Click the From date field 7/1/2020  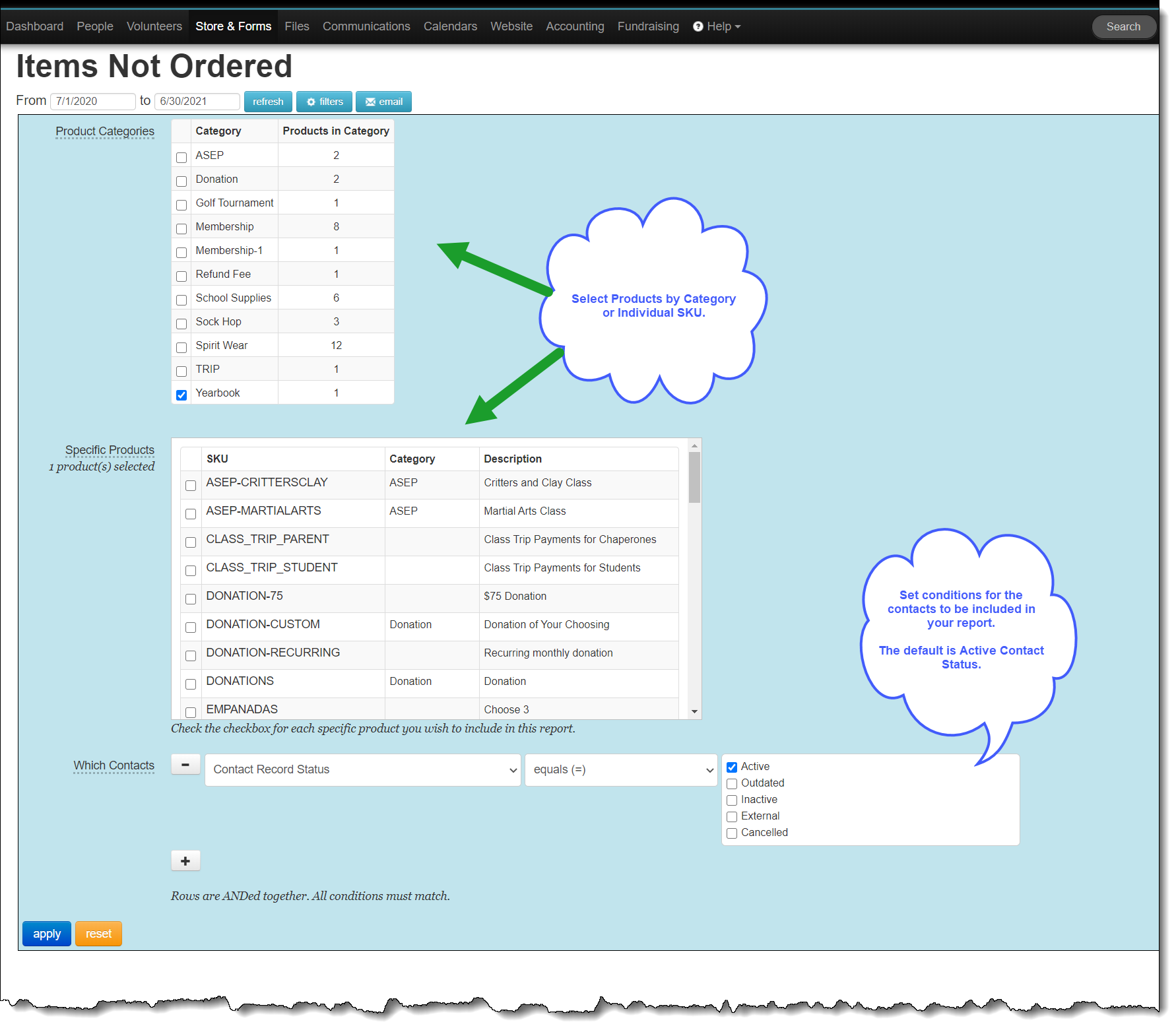point(92,101)
